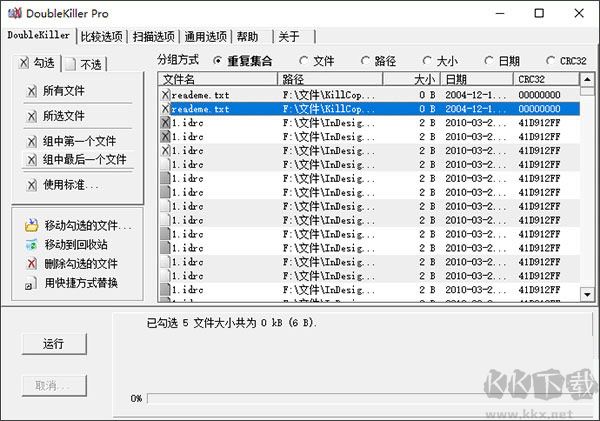Viewport: 600px width, 421px height.
Task: Click 所选文件 to check selected files
Action: click(64, 116)
